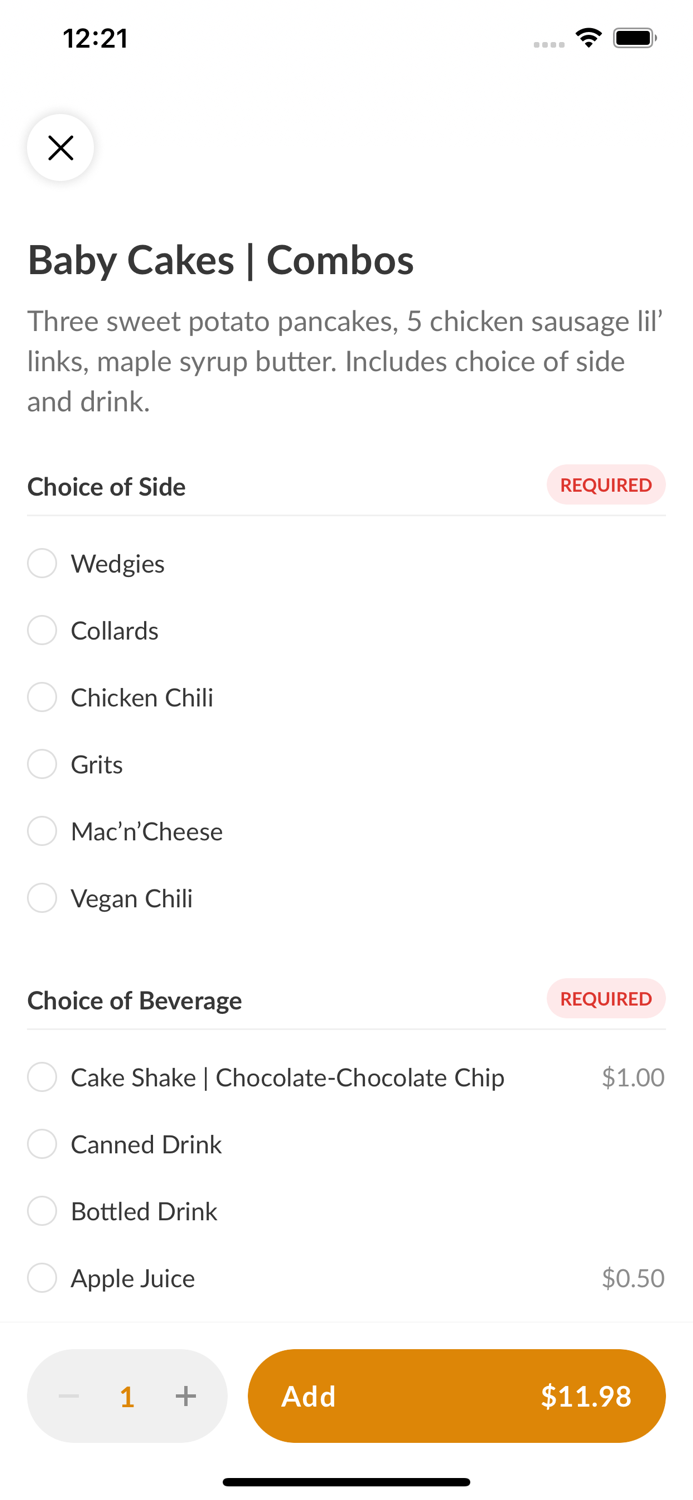Tap the plus icon to increase quantity

(x=186, y=1396)
